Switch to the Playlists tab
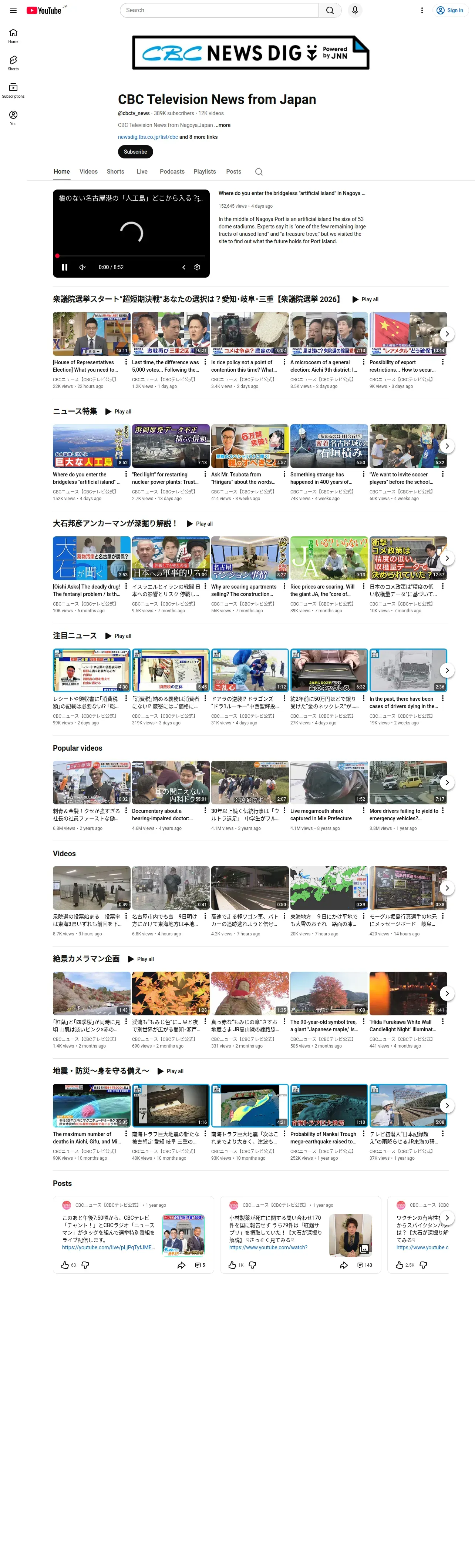475x1568 pixels. point(204,172)
